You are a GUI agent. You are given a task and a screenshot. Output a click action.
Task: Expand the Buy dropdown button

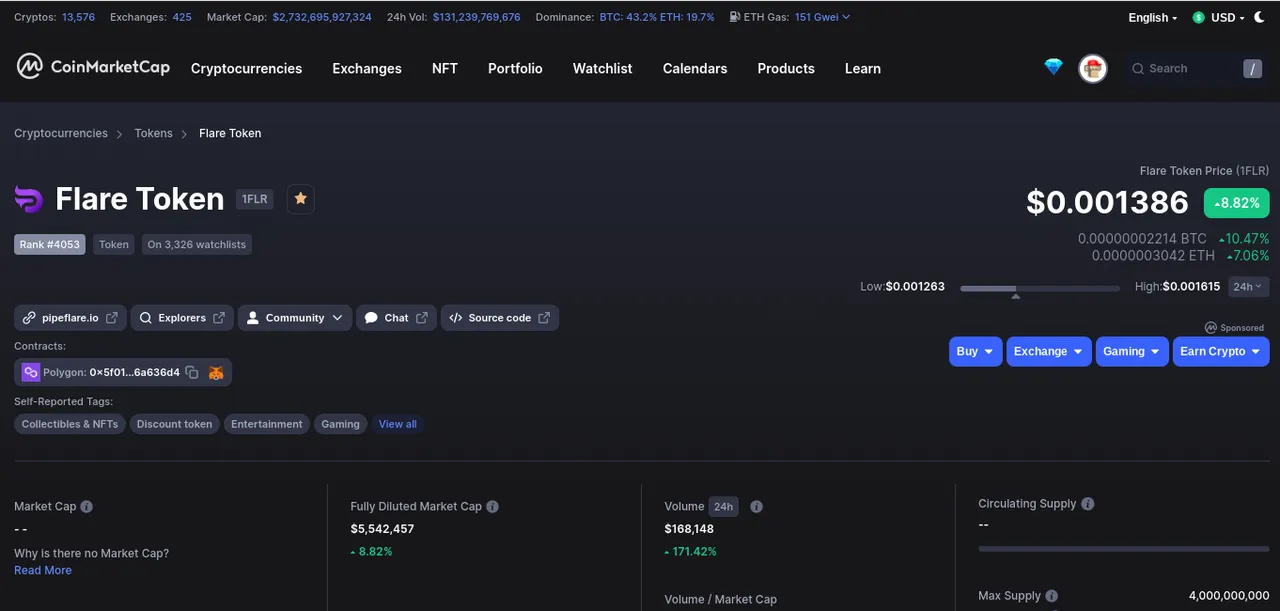[975, 352]
